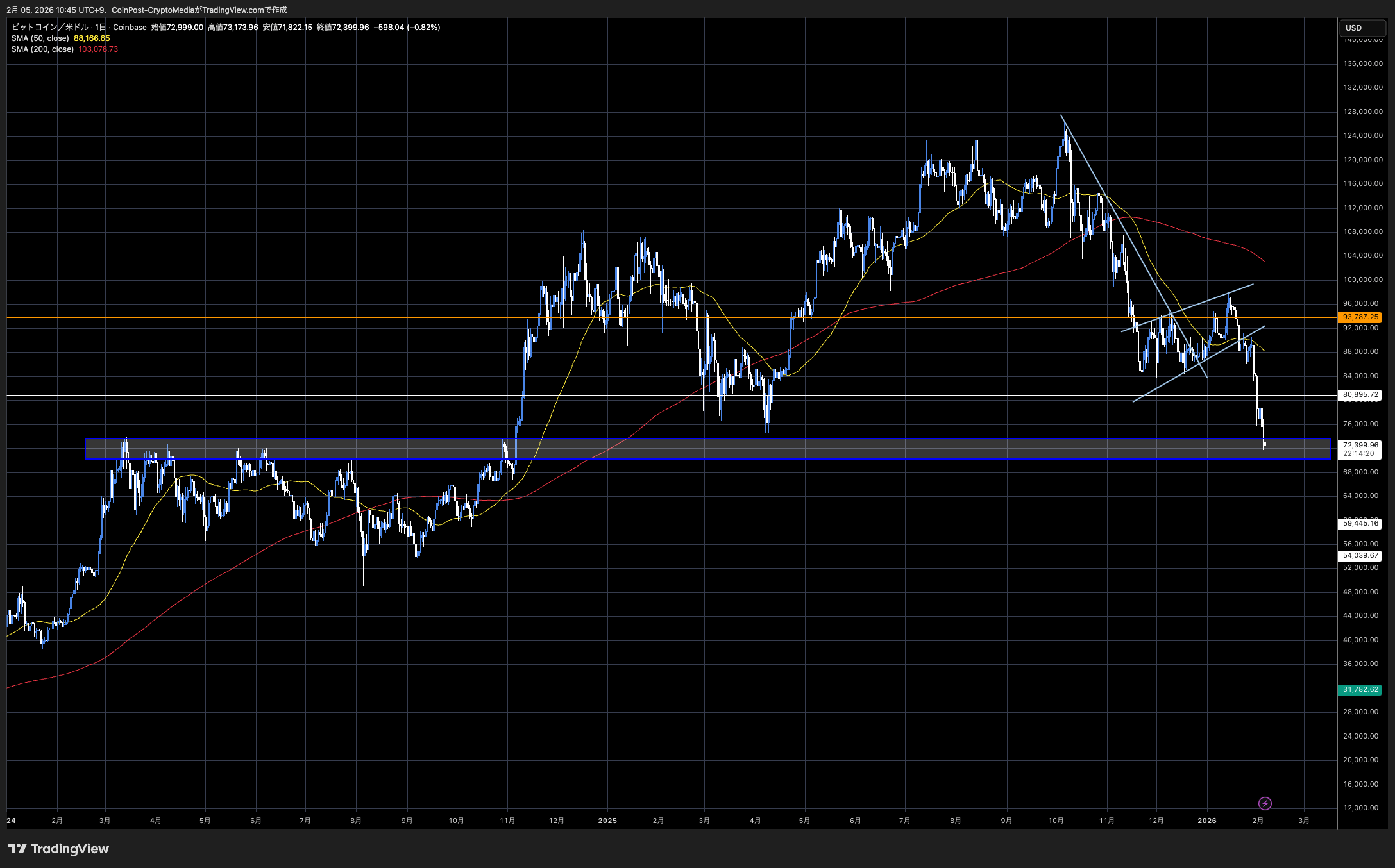Click the ビットコイン／米ドル symbol title
This screenshot has width=1395, height=868.
pyautogui.click(x=50, y=28)
